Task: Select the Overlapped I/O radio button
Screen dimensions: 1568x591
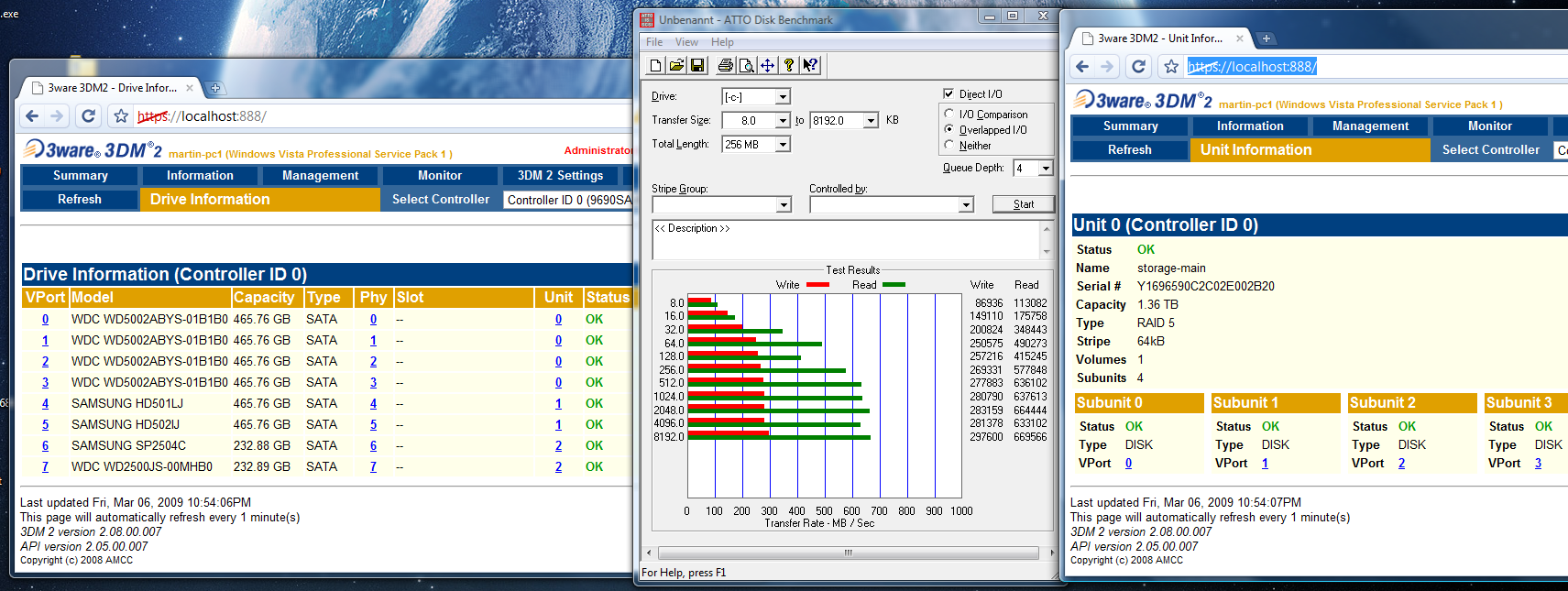Action: [949, 129]
